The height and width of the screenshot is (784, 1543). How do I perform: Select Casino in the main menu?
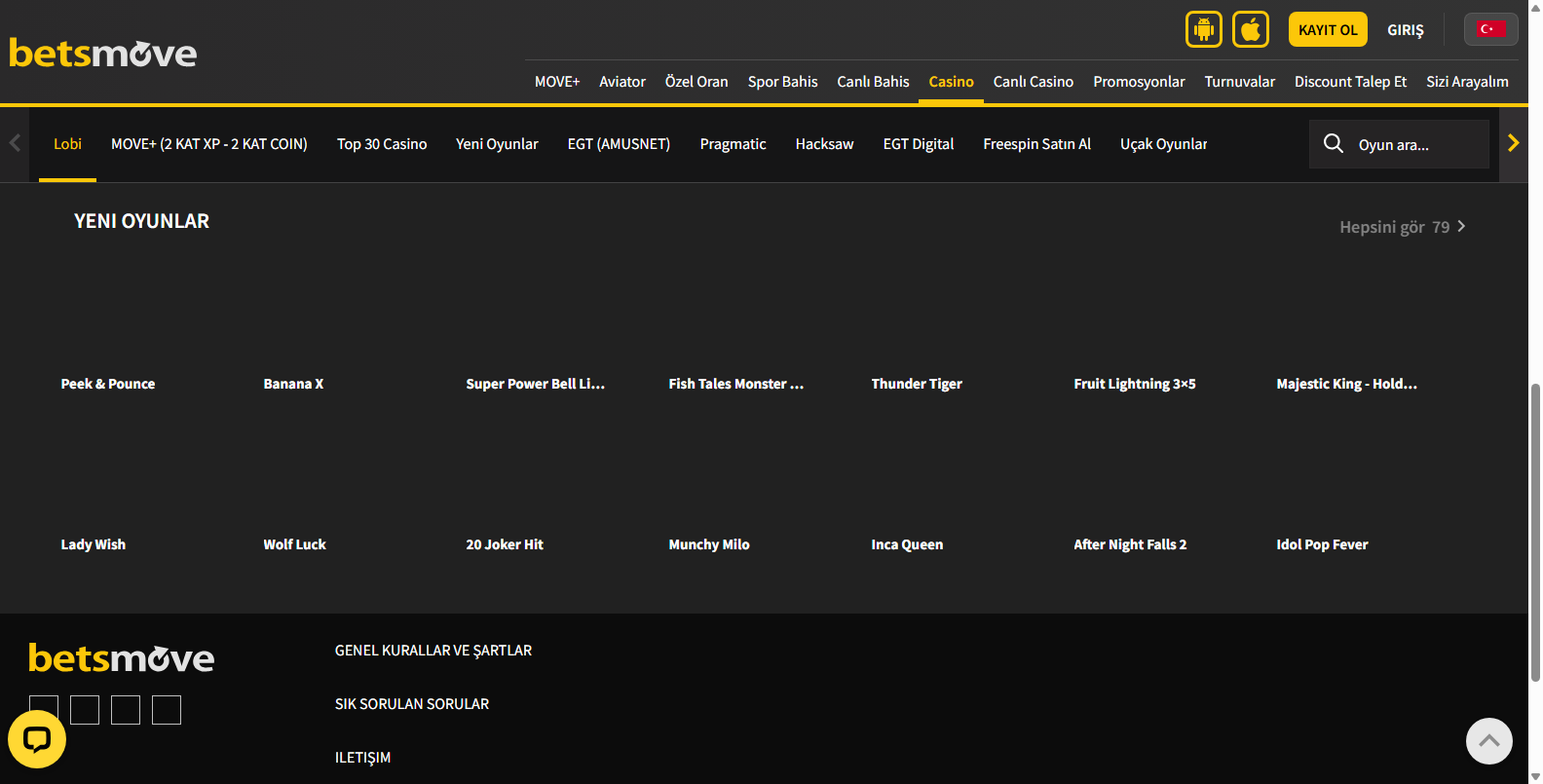952,82
